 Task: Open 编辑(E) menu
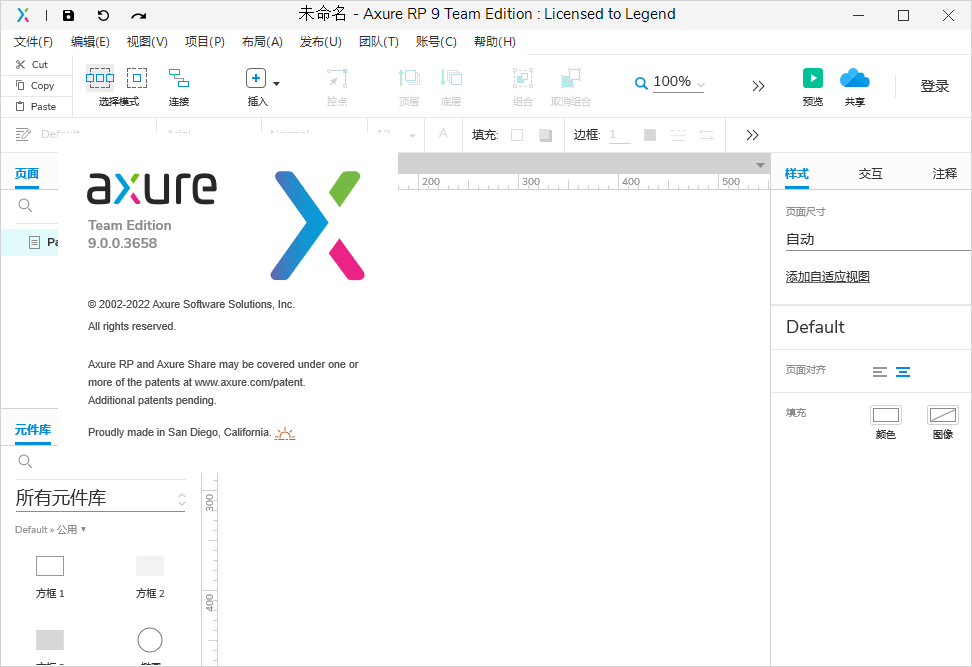click(x=90, y=42)
